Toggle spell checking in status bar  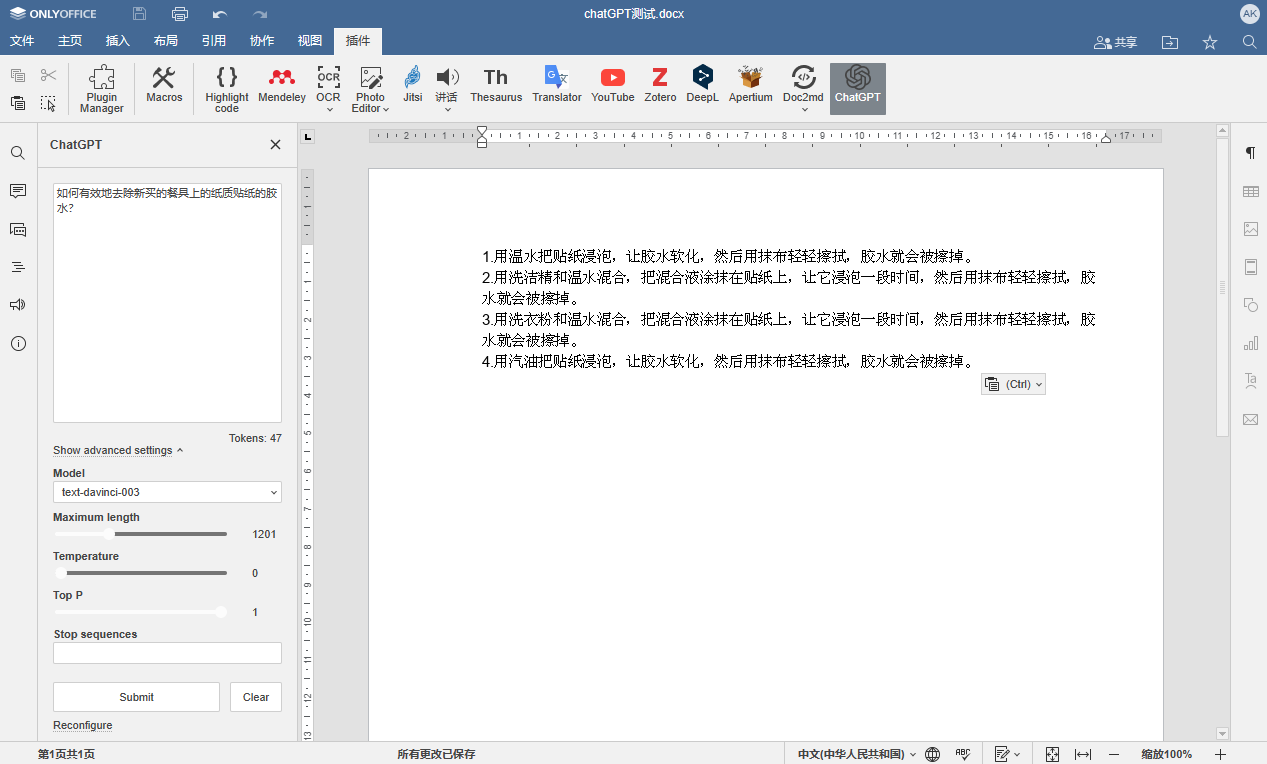tap(963, 754)
